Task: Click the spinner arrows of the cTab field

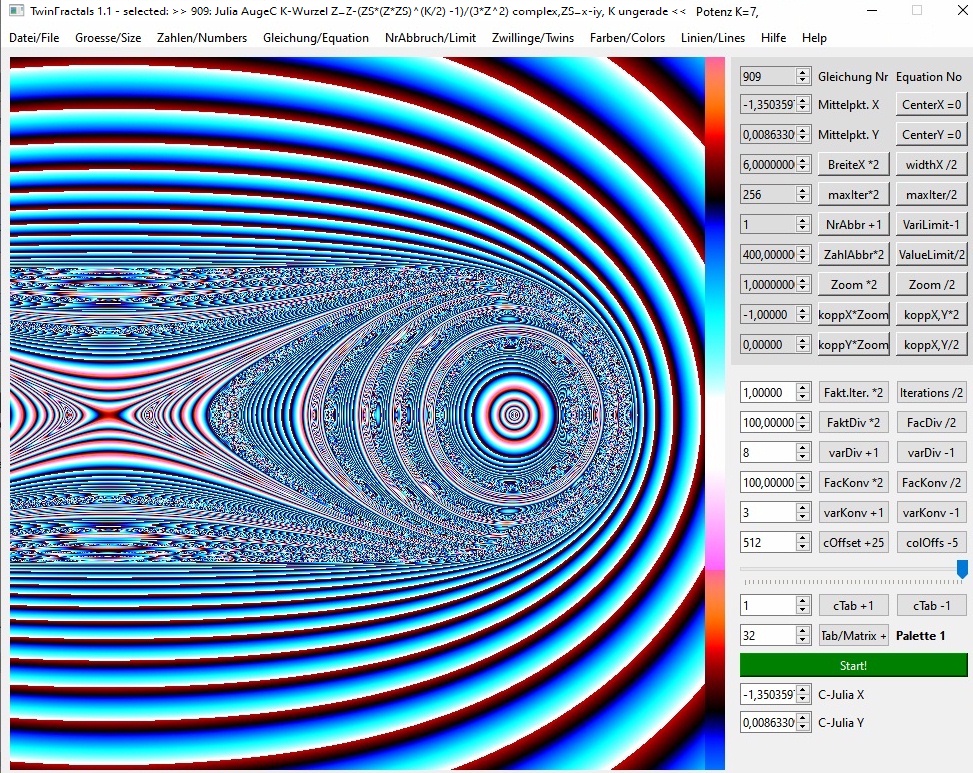Action: pyautogui.click(x=803, y=605)
